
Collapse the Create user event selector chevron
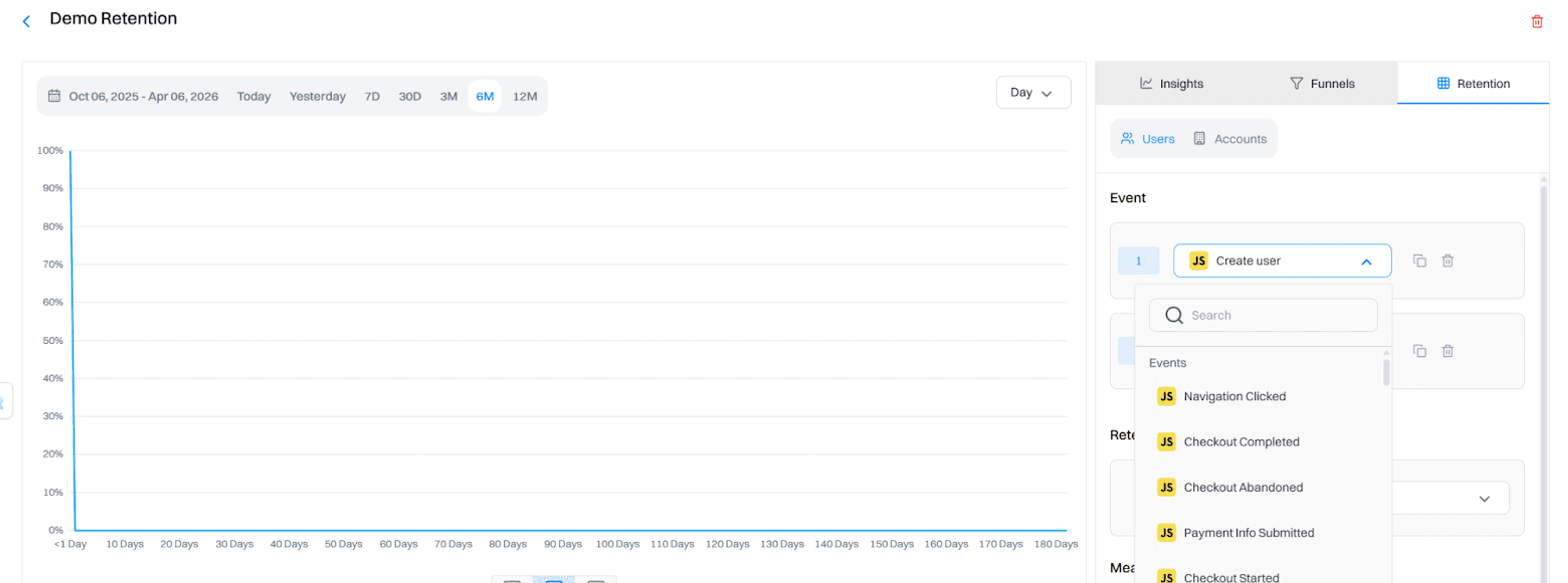(x=1367, y=260)
